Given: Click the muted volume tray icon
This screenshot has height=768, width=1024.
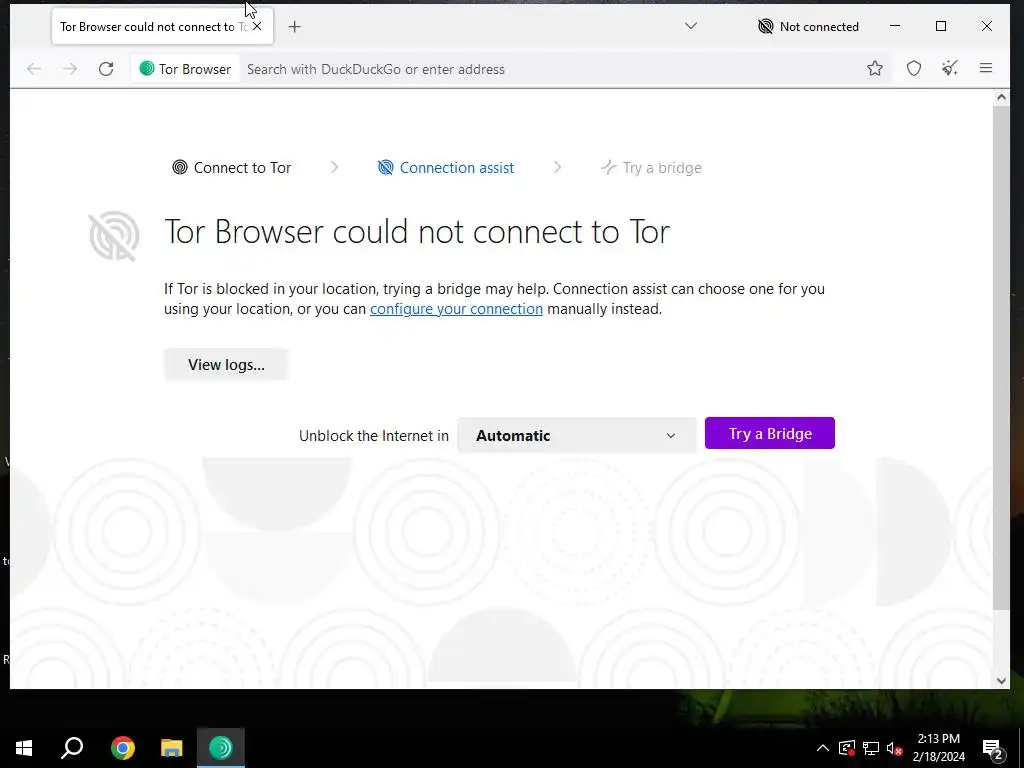Looking at the screenshot, I should (895, 748).
